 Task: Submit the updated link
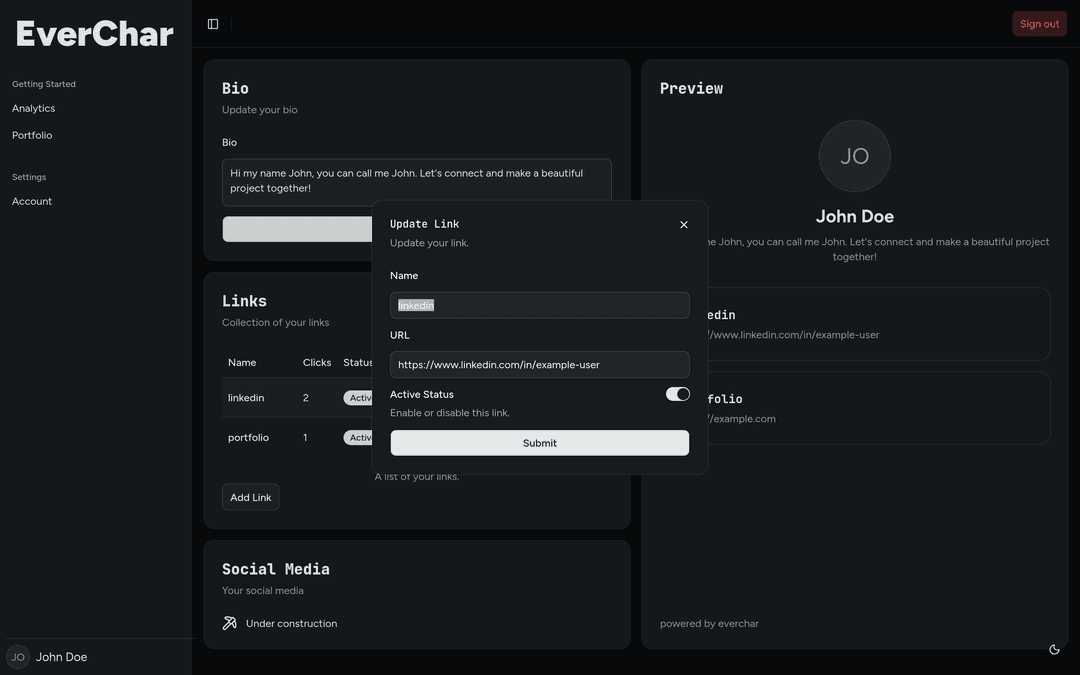539,443
